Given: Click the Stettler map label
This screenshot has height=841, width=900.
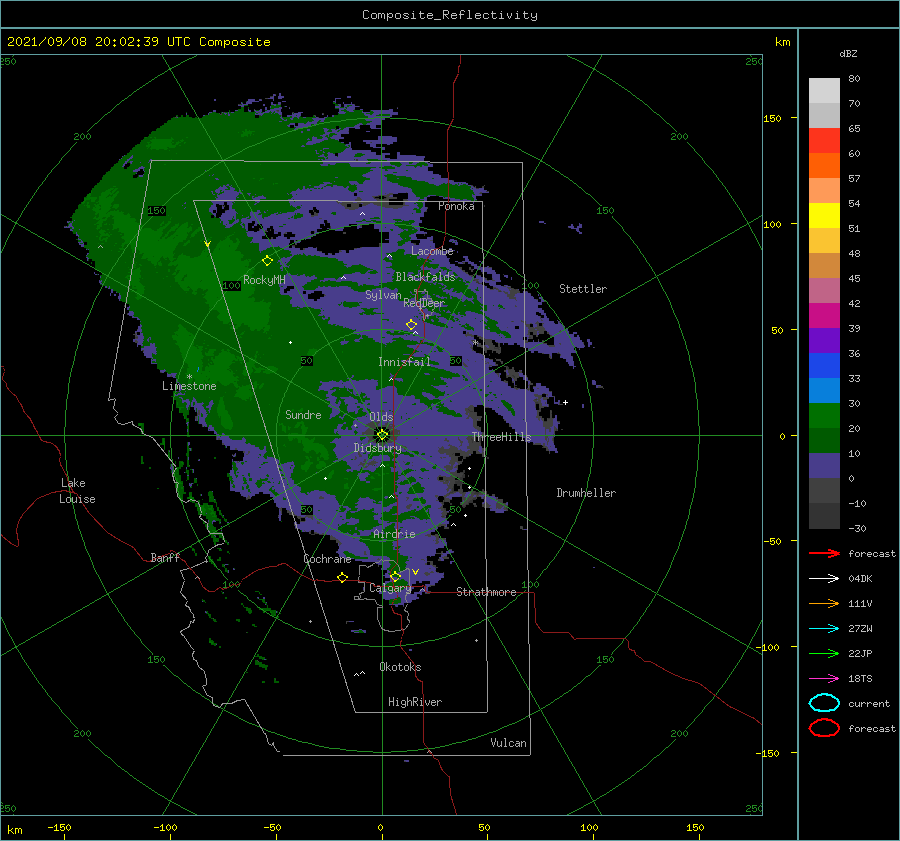Looking at the screenshot, I should [x=583, y=289].
